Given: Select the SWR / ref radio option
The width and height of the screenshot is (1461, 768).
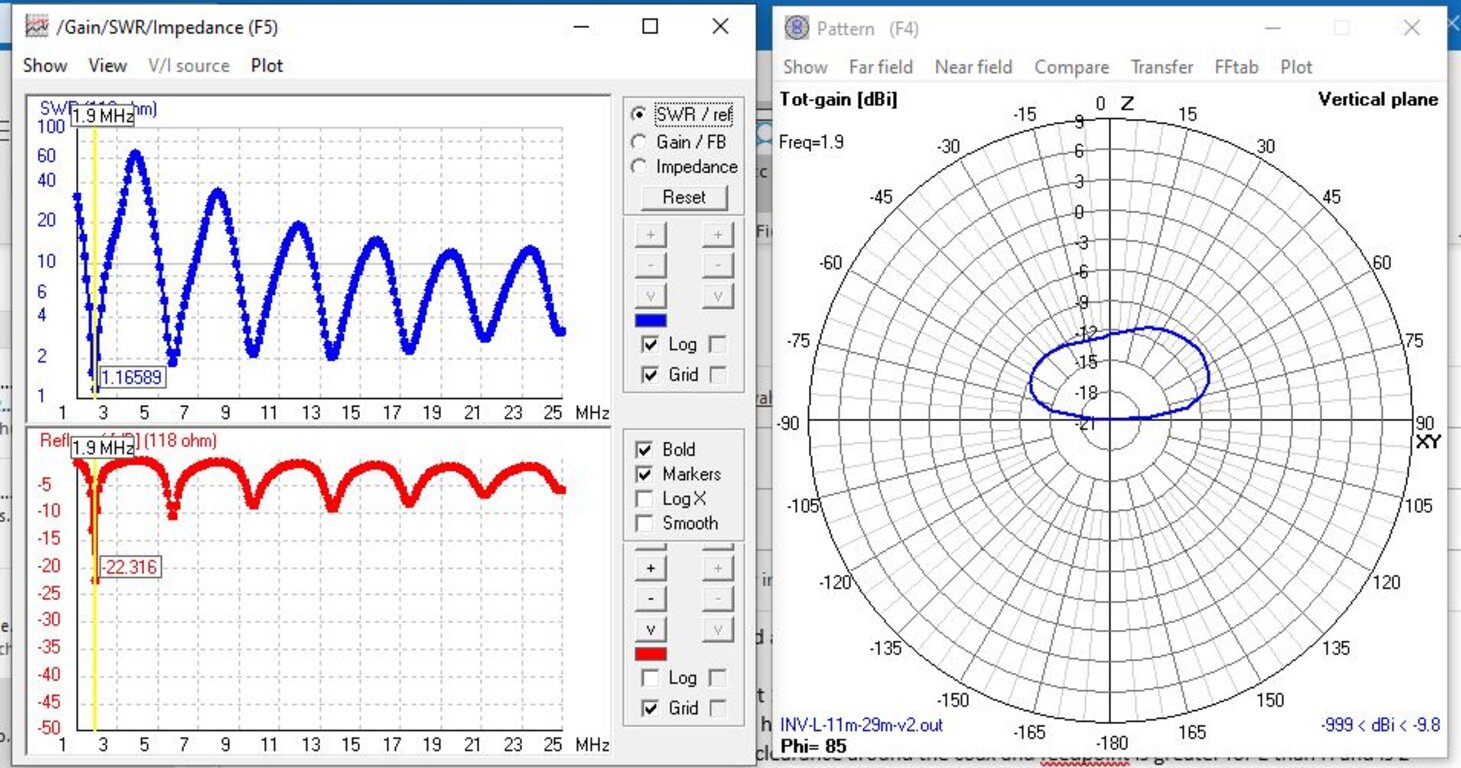Looking at the screenshot, I should point(683,115).
